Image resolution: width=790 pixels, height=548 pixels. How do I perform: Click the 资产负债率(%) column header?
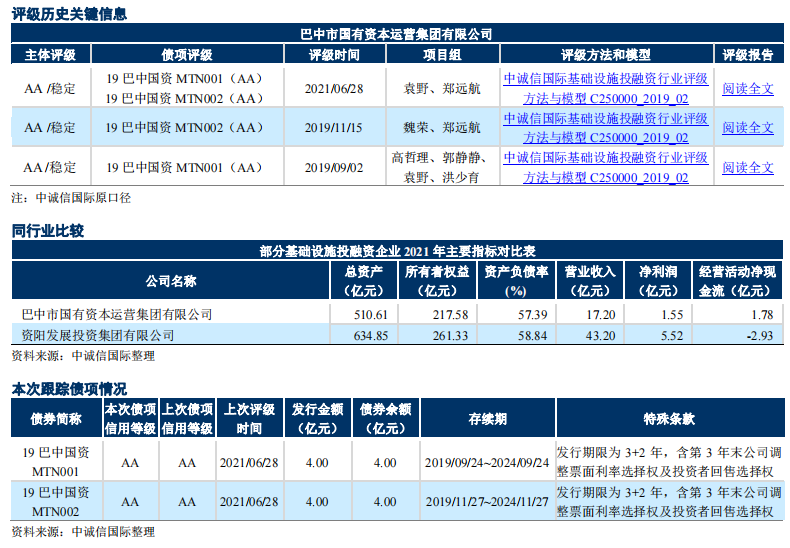[x=516, y=281]
